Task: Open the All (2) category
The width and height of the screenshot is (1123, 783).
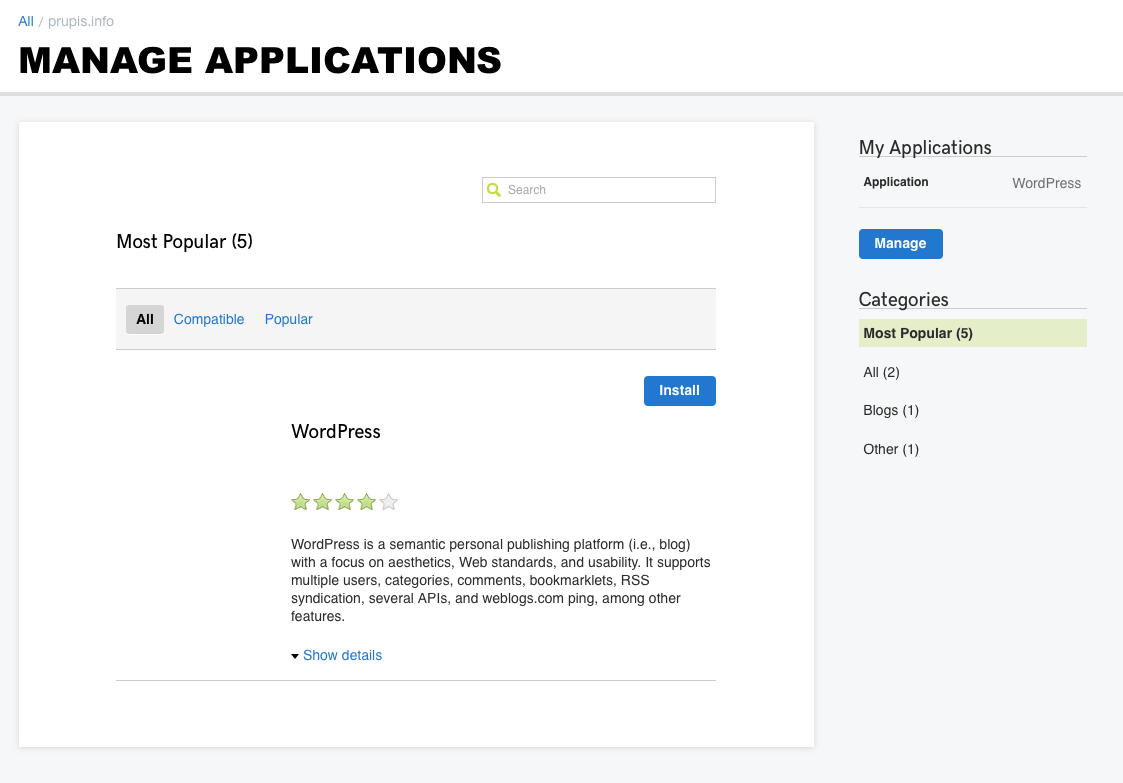Action: pyautogui.click(x=881, y=372)
